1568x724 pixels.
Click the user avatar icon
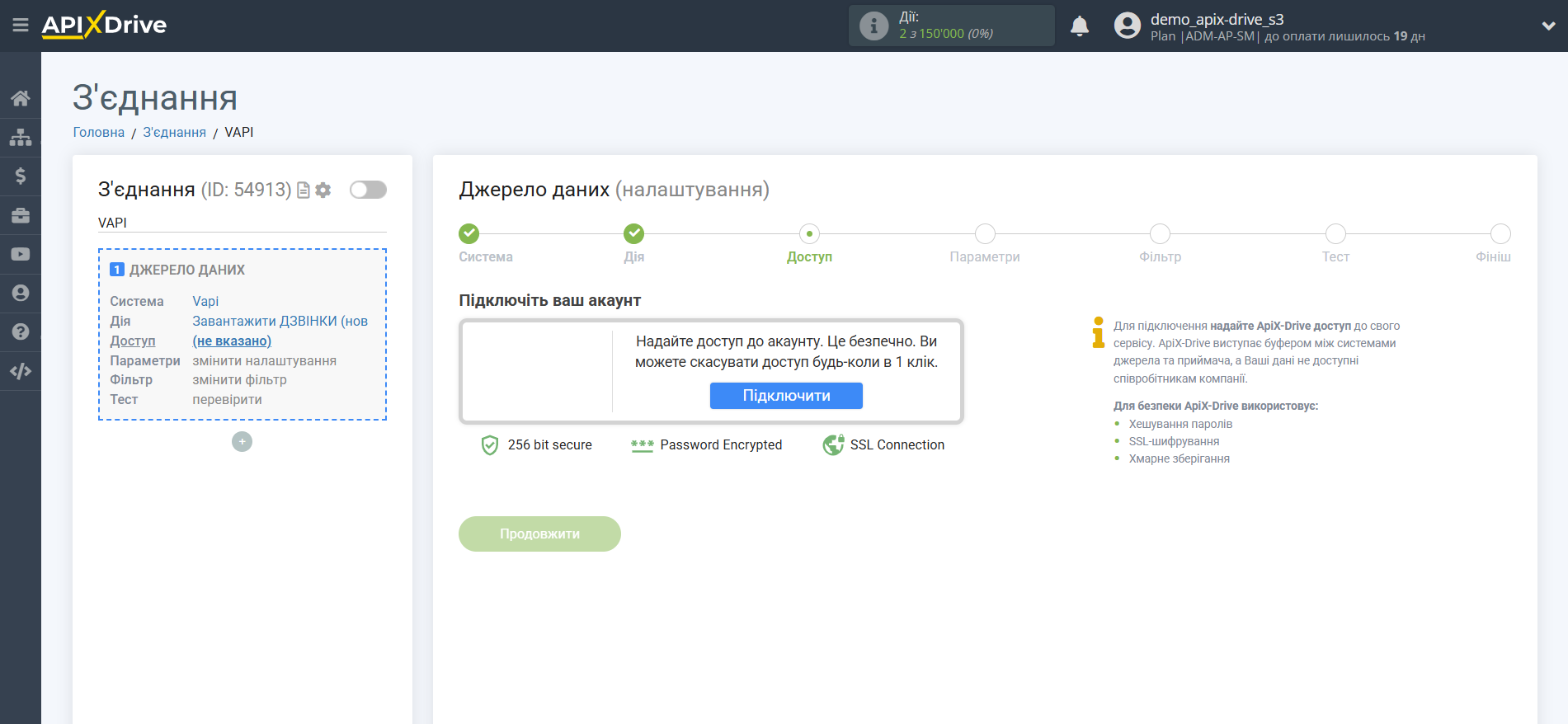point(1127,26)
